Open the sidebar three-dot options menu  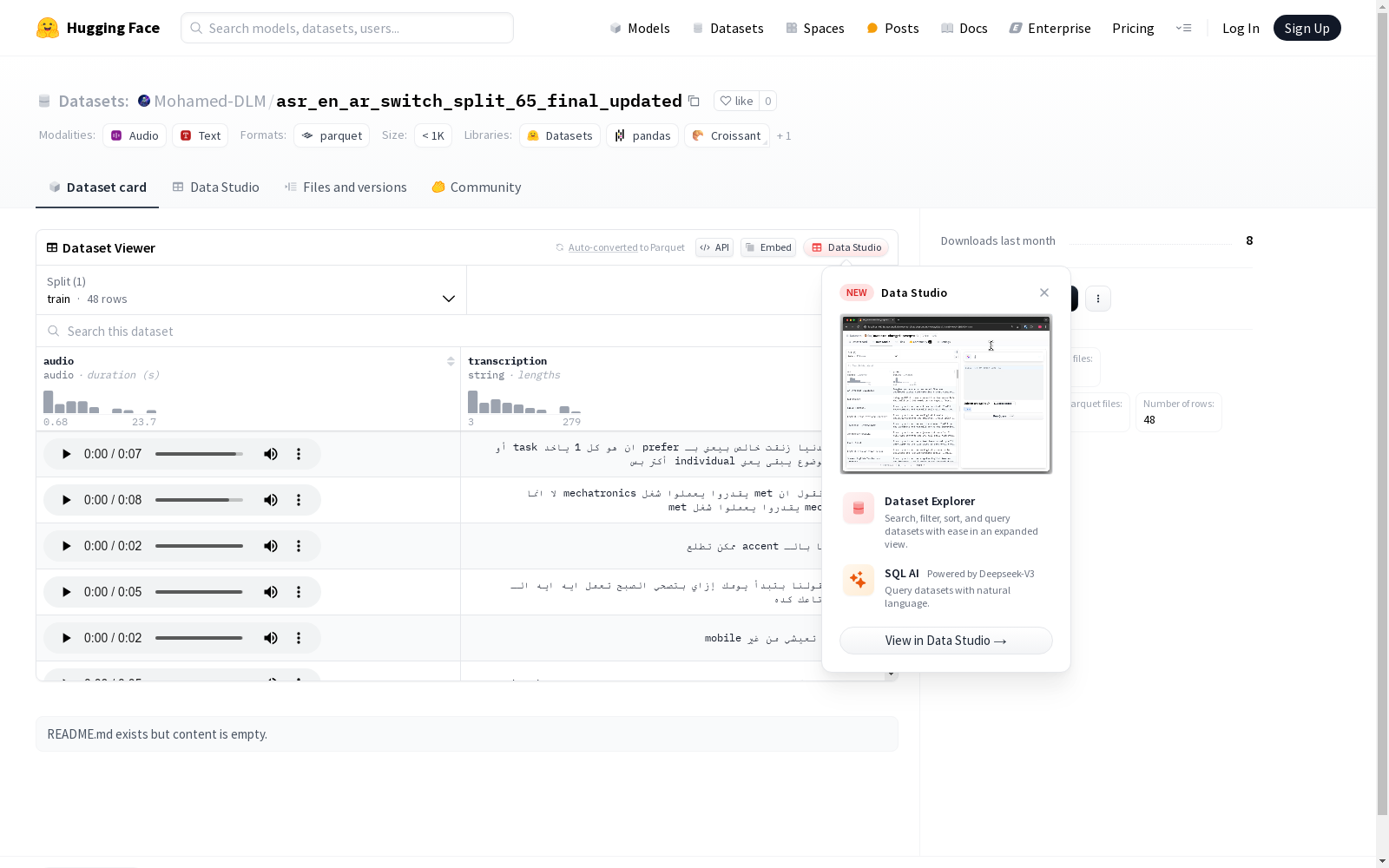tap(1098, 299)
